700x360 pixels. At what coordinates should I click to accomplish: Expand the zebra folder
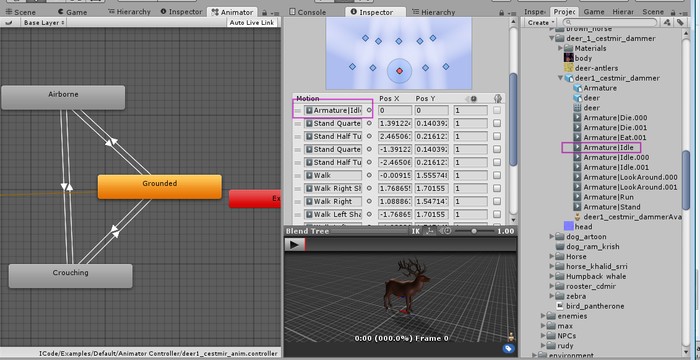[x=552, y=296]
